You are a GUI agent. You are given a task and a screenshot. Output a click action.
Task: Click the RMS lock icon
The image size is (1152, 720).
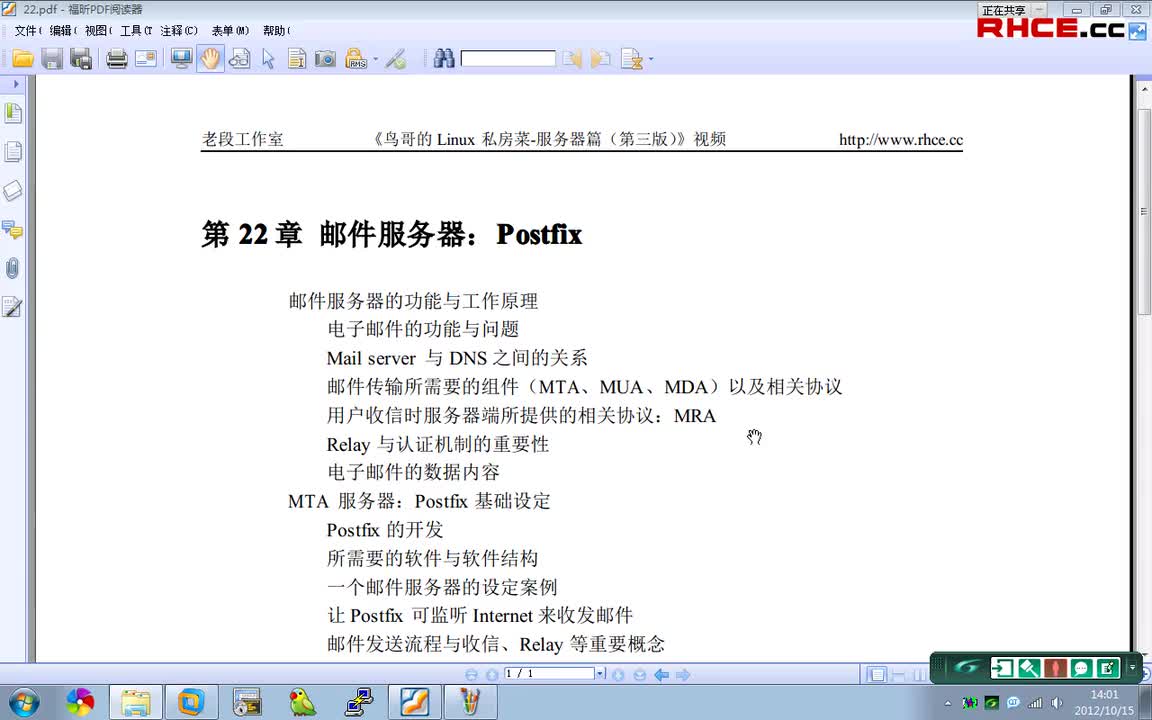coord(356,59)
